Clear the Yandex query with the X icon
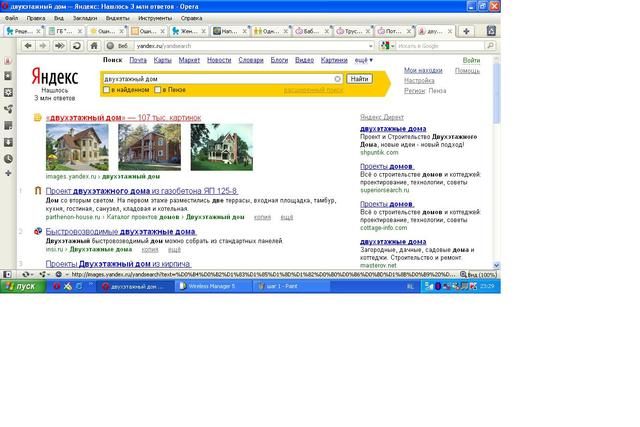640x427 pixels. click(x=337, y=79)
